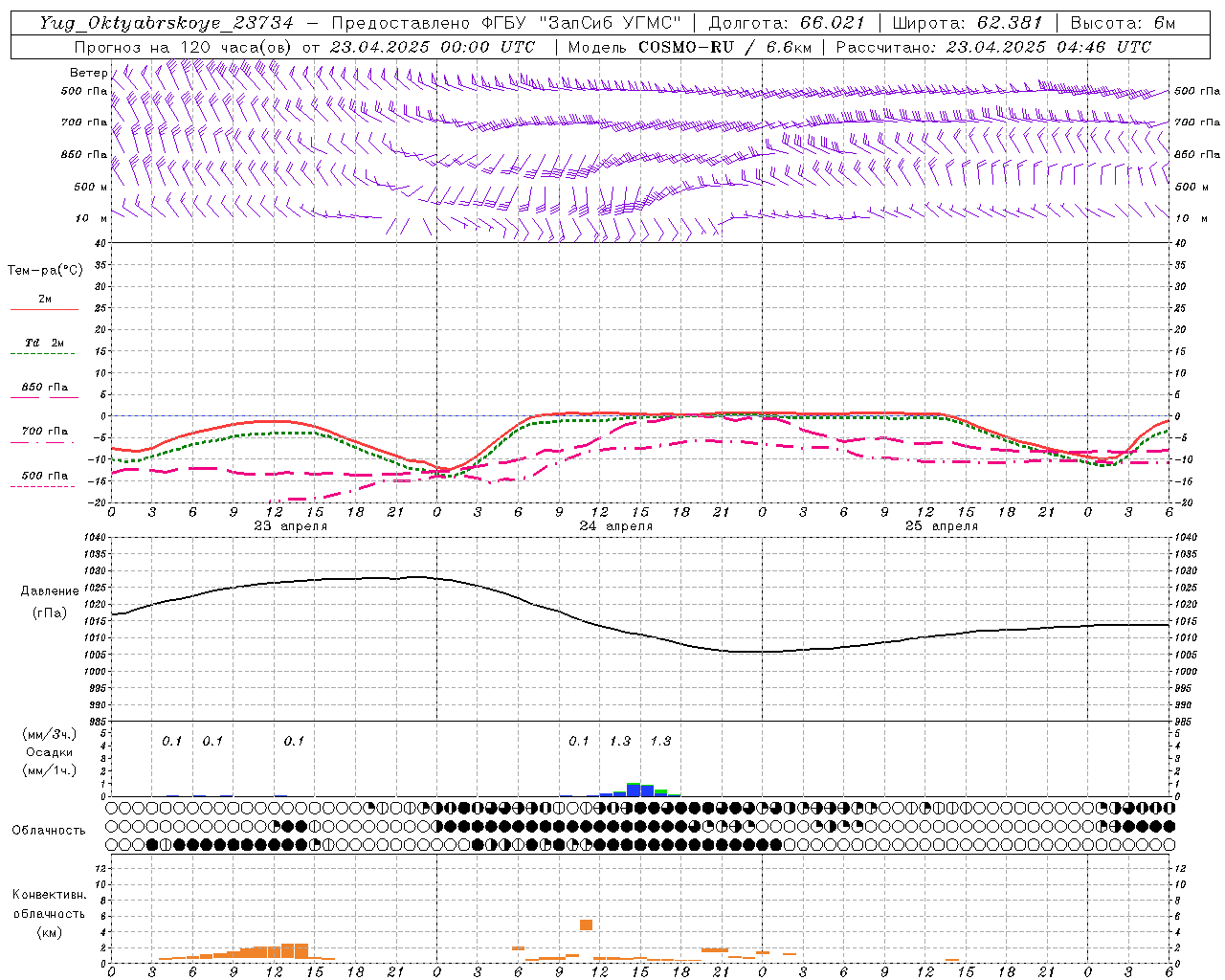Click the 25 апреля date label
The width and height of the screenshot is (1225, 980).
coord(941,526)
